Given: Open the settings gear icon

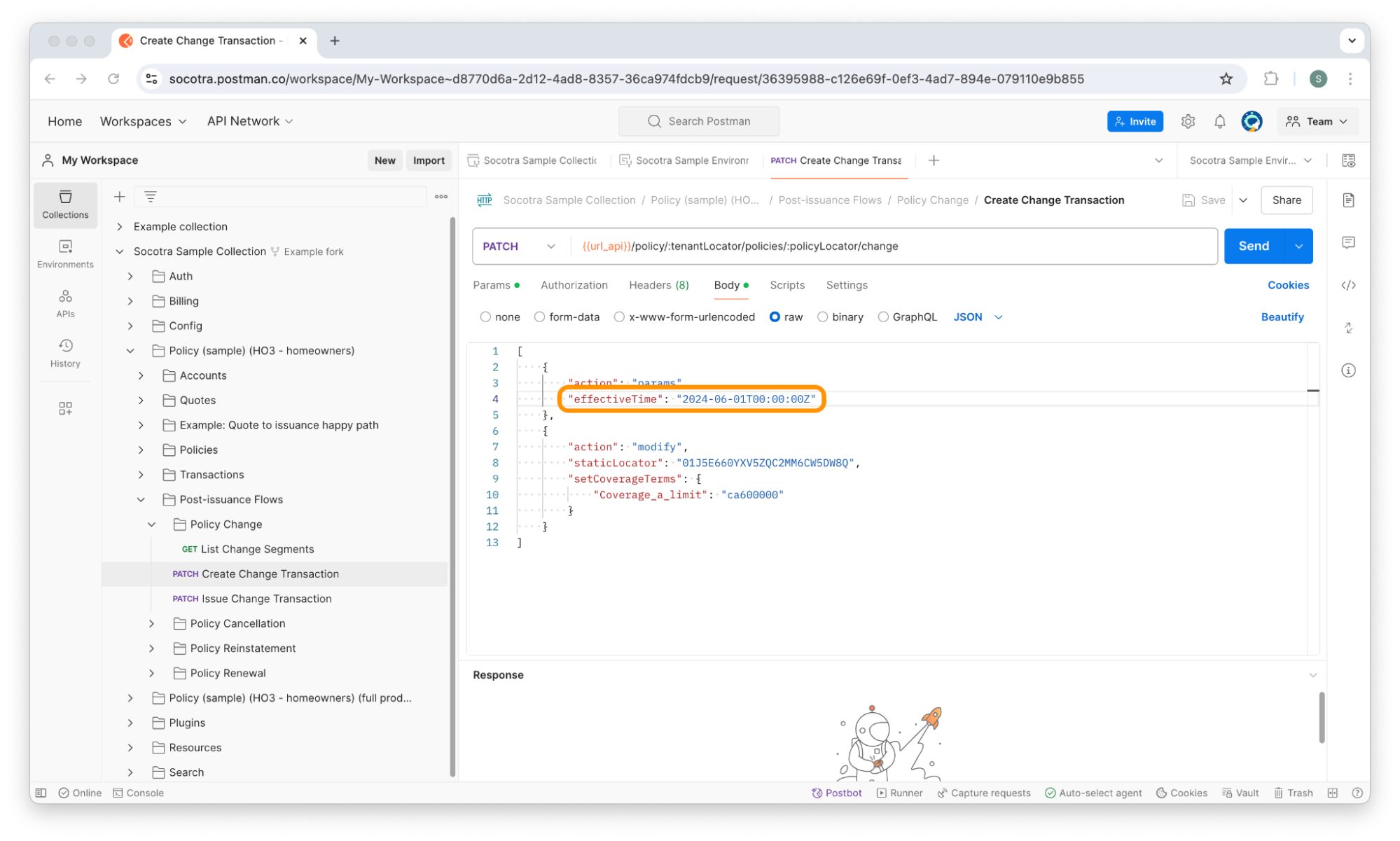Looking at the screenshot, I should point(1188,121).
